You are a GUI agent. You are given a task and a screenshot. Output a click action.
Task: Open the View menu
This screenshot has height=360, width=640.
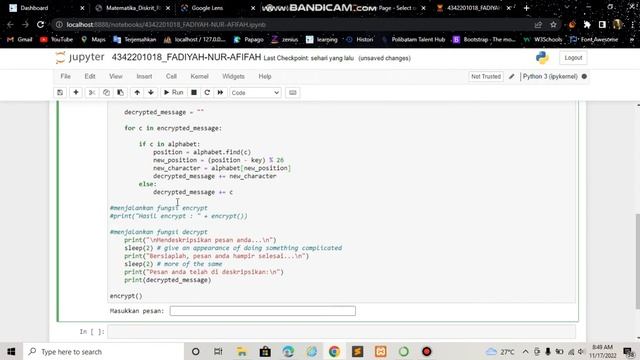click(x=116, y=76)
